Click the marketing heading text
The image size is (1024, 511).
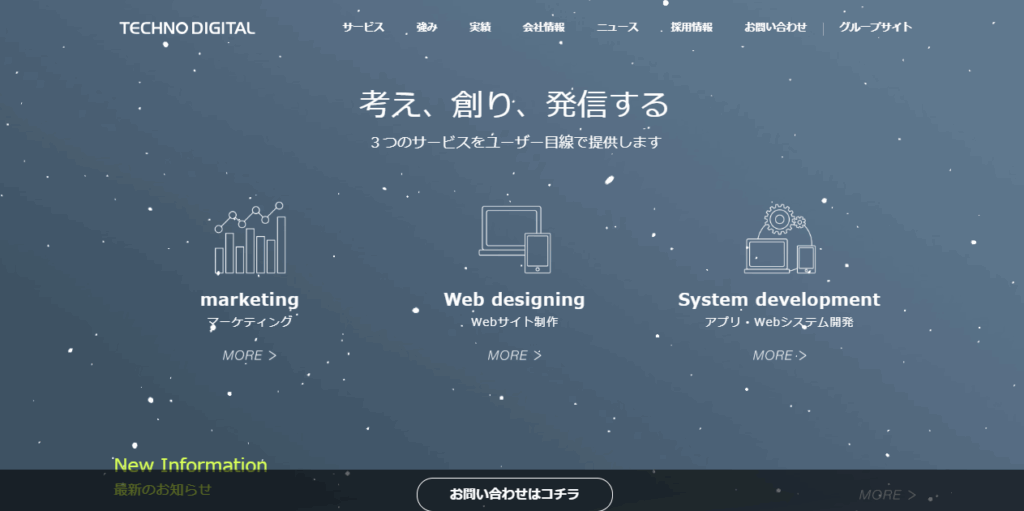click(x=249, y=299)
